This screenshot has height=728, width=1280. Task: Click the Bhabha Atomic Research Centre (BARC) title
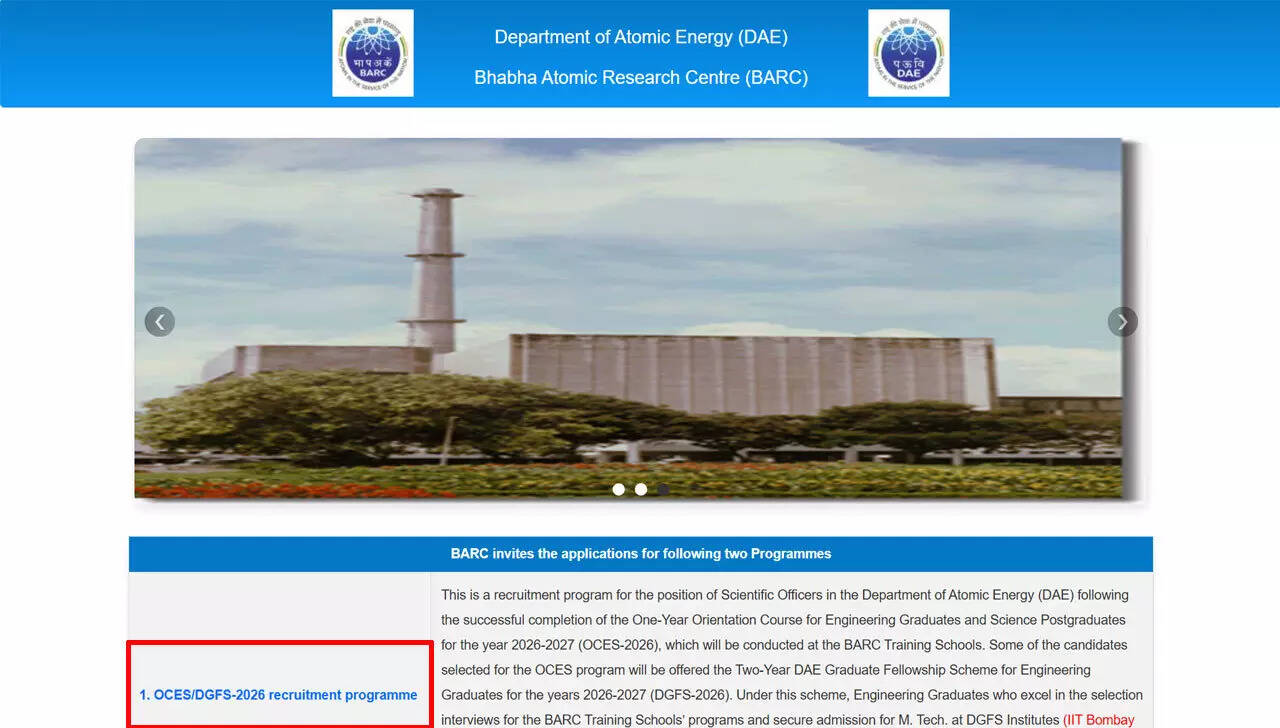(x=641, y=77)
